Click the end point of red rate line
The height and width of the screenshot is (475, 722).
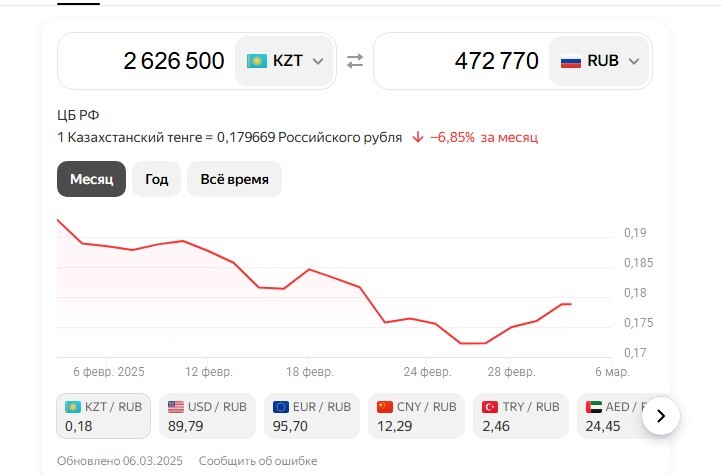571,304
